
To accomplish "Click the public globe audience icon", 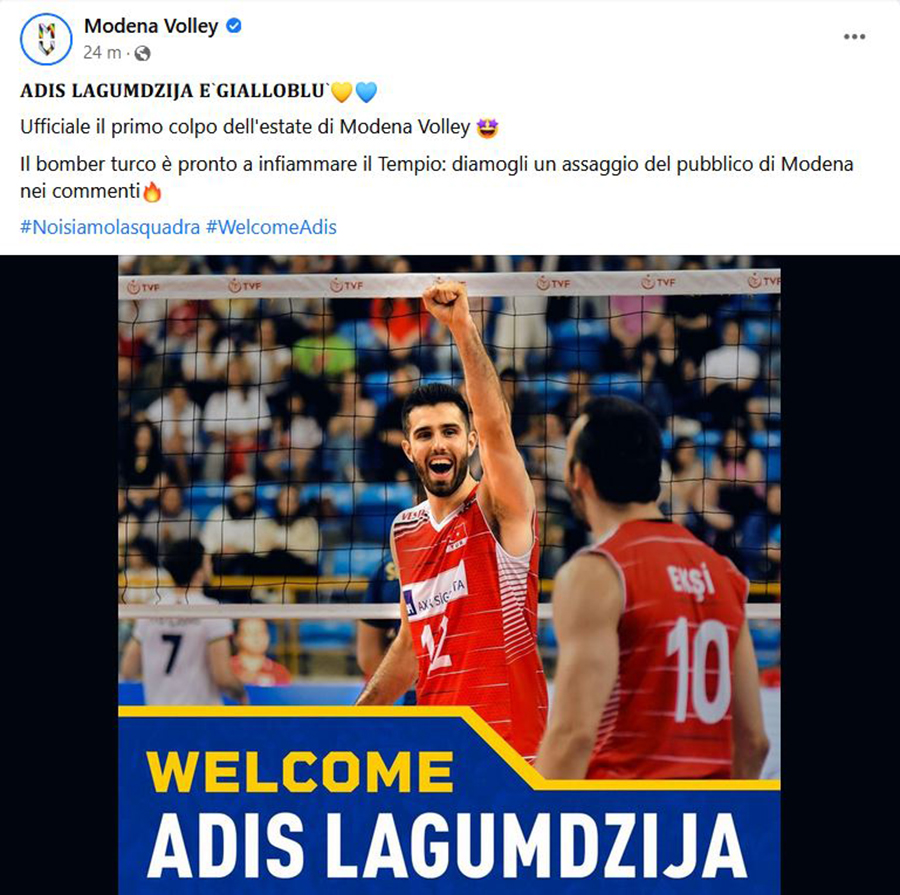I will [142, 53].
